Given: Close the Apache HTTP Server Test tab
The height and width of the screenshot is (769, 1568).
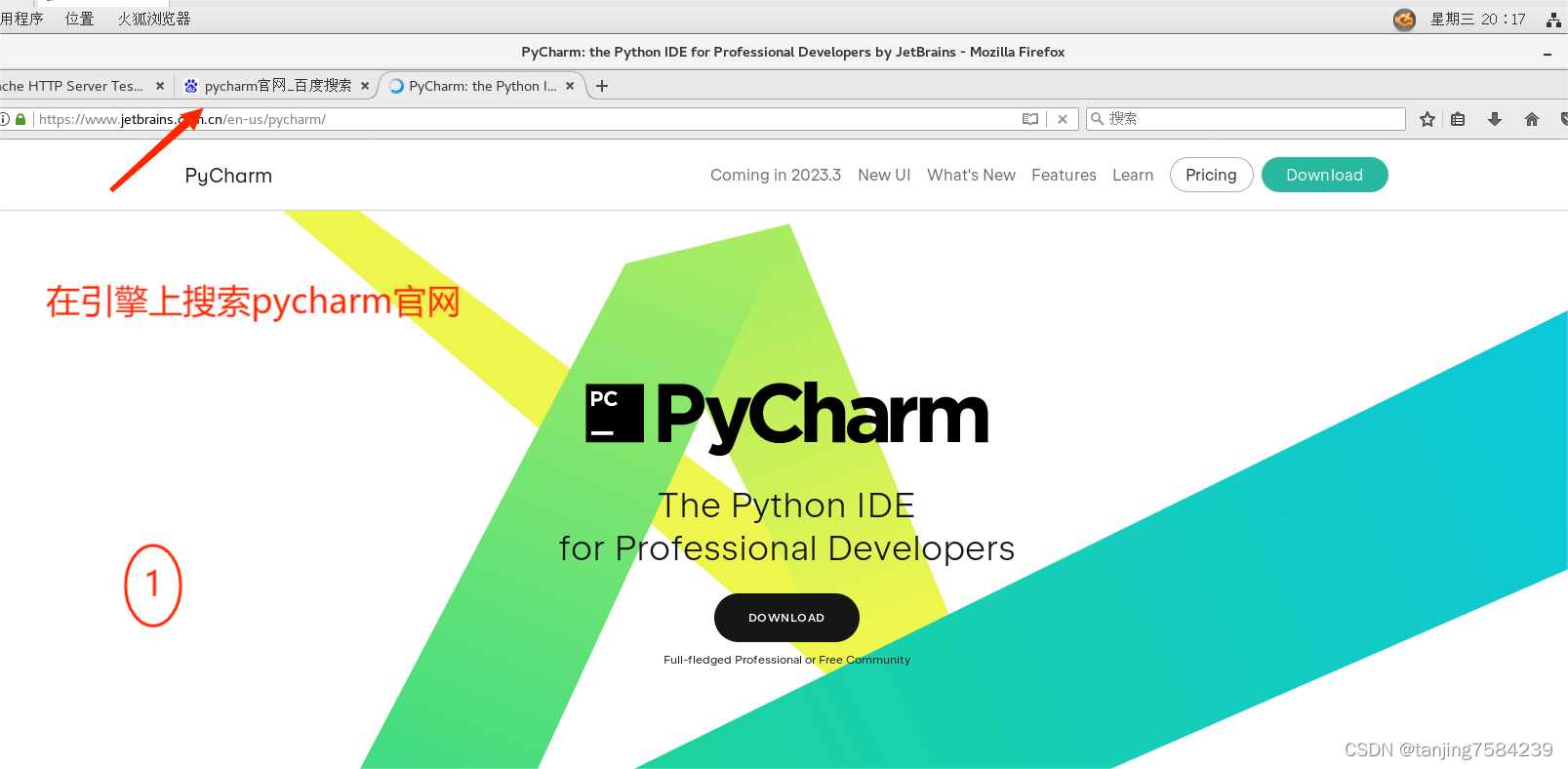Looking at the screenshot, I should click(160, 86).
